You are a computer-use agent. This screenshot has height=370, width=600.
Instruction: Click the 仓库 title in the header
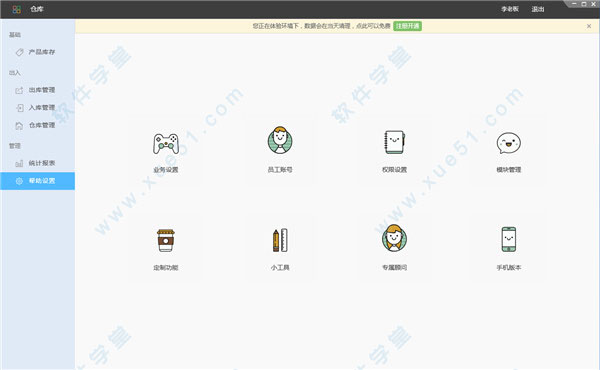coord(37,9)
